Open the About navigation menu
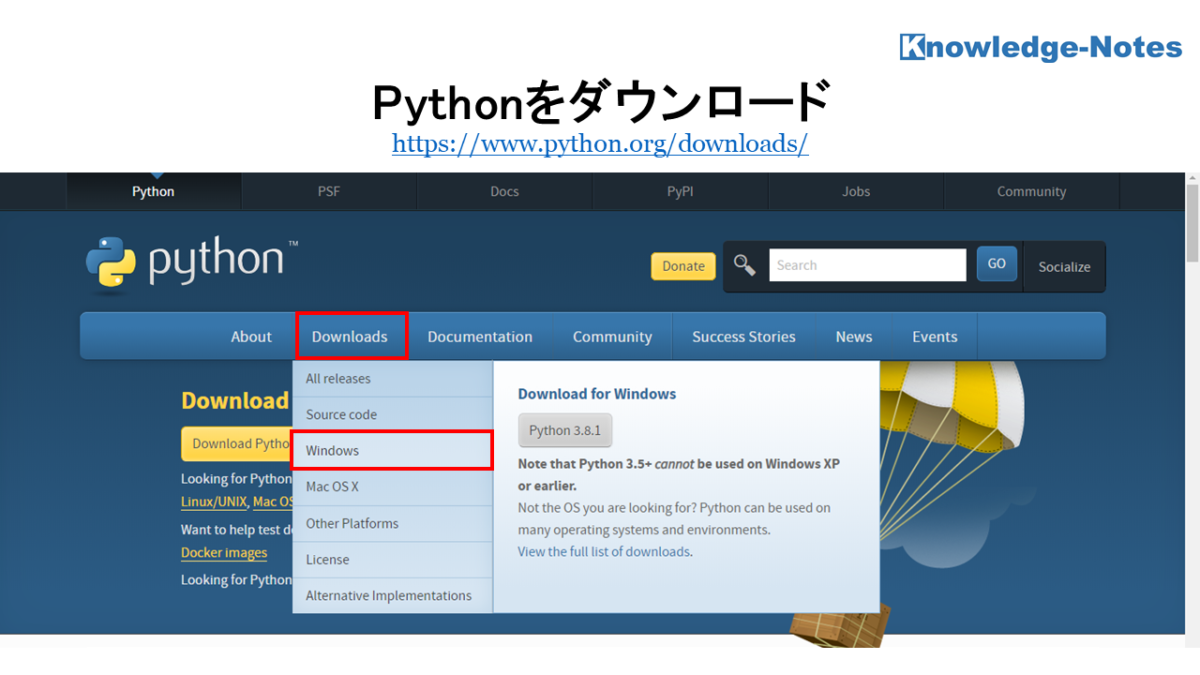 [x=251, y=337]
